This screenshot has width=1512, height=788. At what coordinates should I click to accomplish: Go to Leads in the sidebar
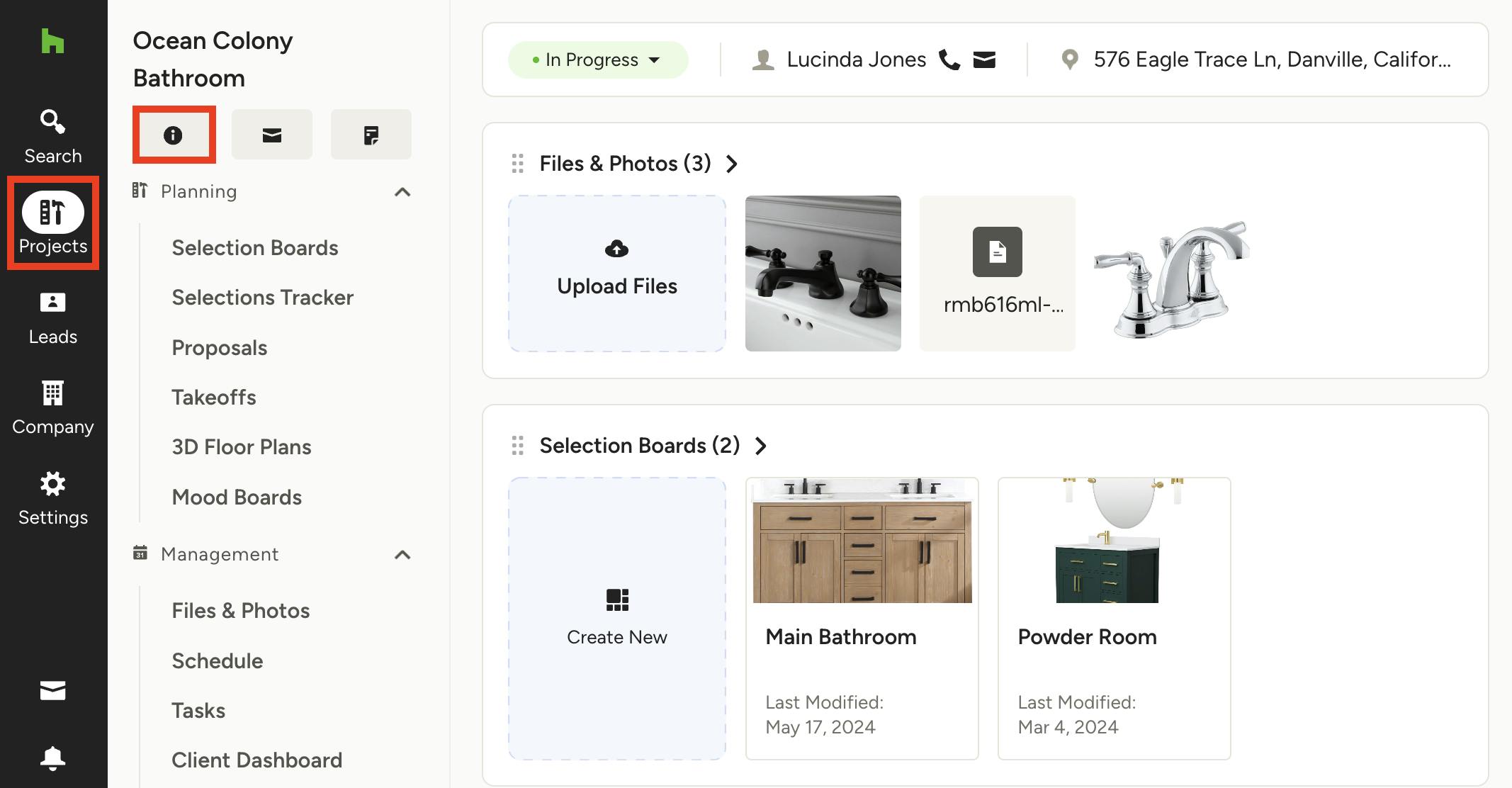pos(53,317)
